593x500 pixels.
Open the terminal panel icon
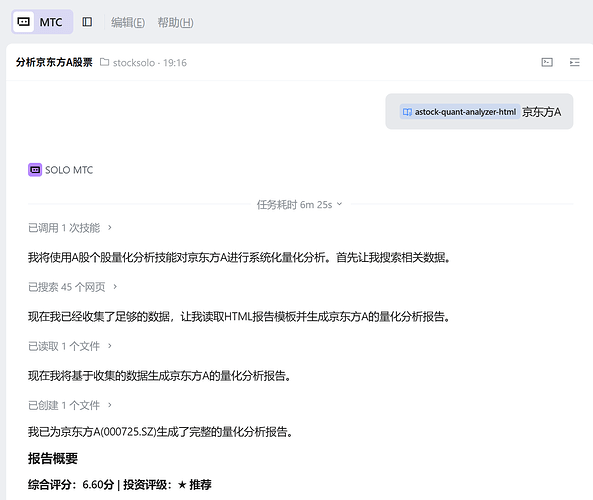coord(547,62)
